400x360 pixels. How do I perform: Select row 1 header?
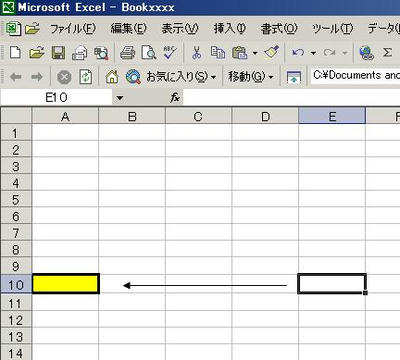tap(16, 133)
